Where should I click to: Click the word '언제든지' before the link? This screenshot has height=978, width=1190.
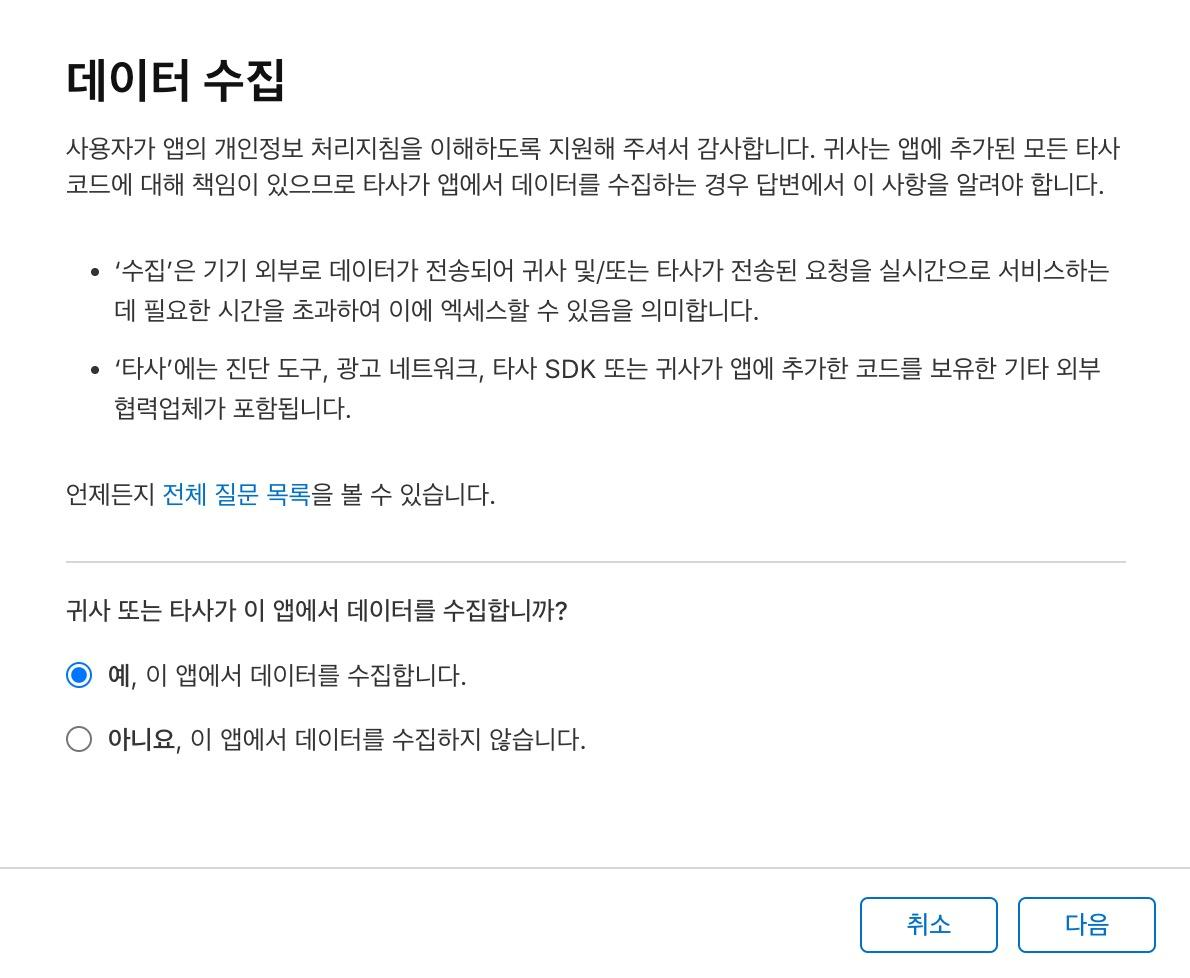coord(110,495)
